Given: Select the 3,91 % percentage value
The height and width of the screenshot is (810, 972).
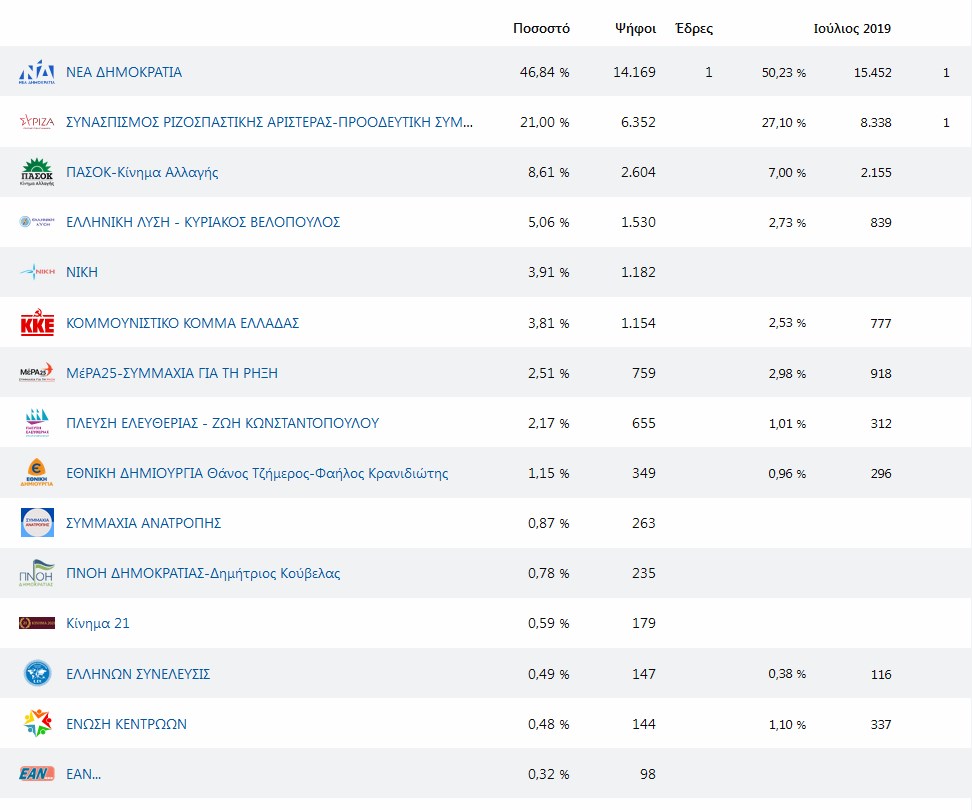Looking at the screenshot, I should point(549,273).
